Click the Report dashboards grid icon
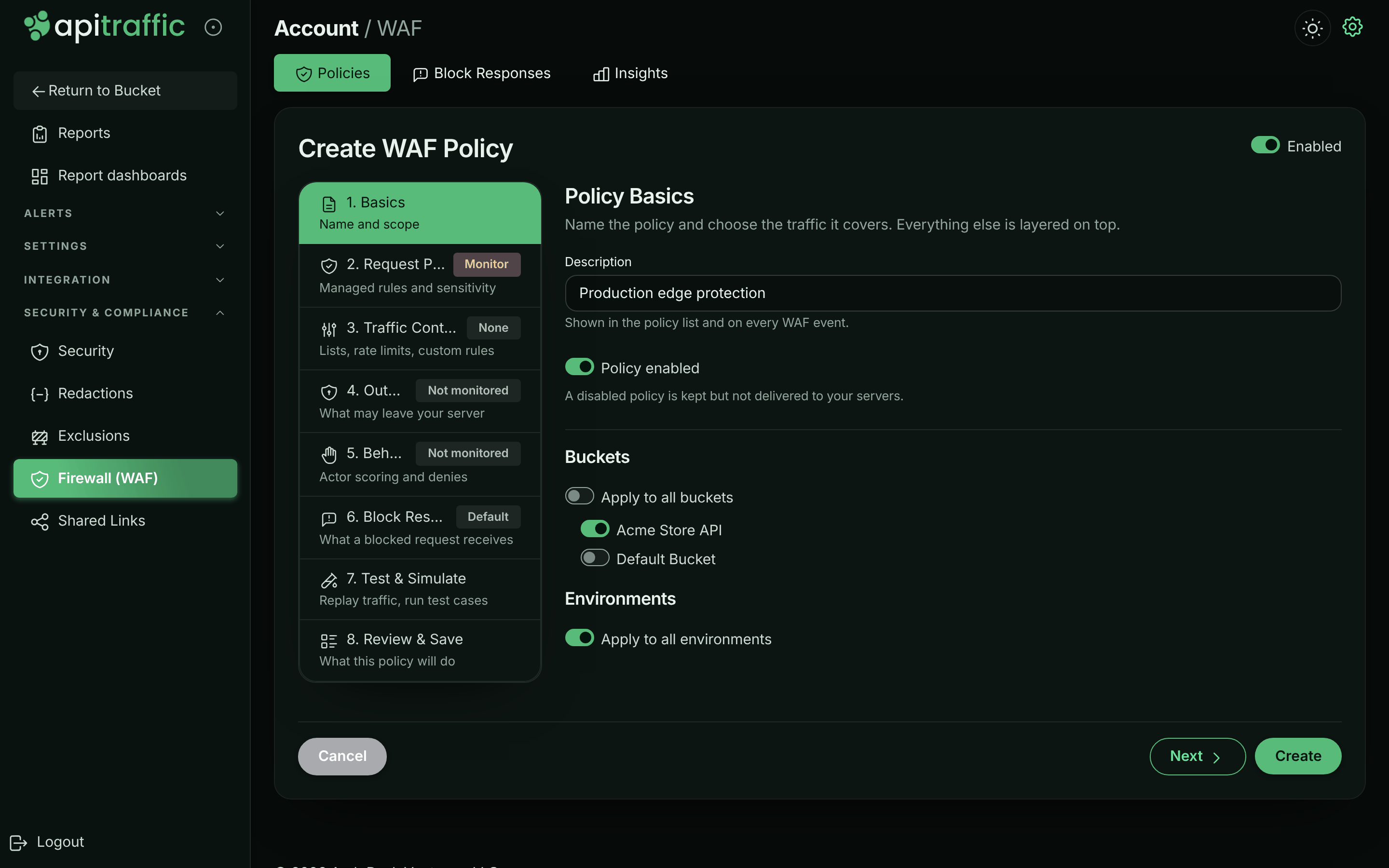Viewport: 1389px width, 868px height. tap(40, 176)
